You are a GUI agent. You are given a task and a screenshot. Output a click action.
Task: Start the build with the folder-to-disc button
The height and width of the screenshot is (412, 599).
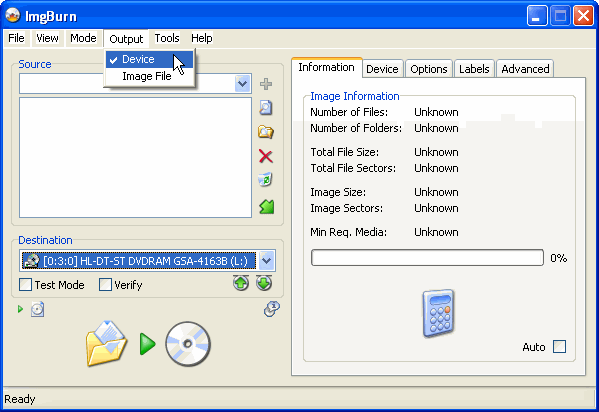pos(148,344)
